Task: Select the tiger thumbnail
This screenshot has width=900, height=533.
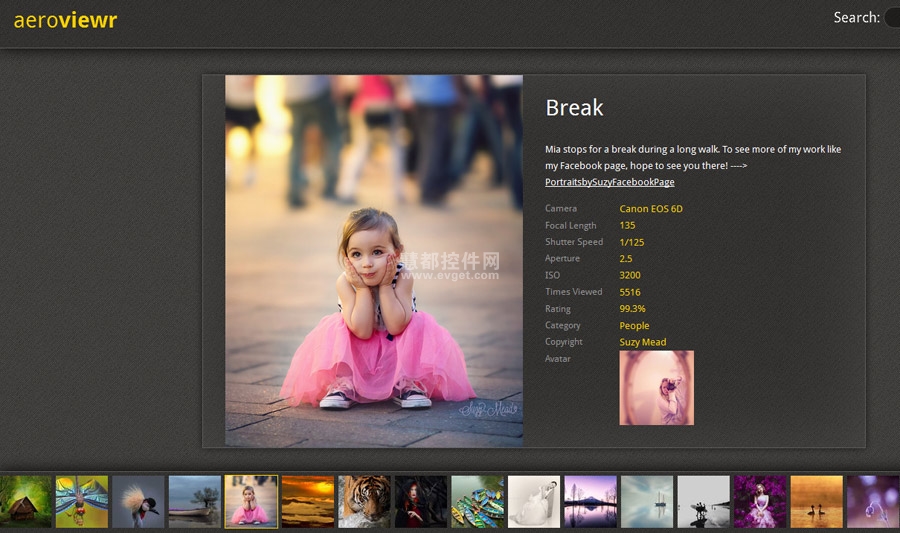Action: [x=364, y=501]
